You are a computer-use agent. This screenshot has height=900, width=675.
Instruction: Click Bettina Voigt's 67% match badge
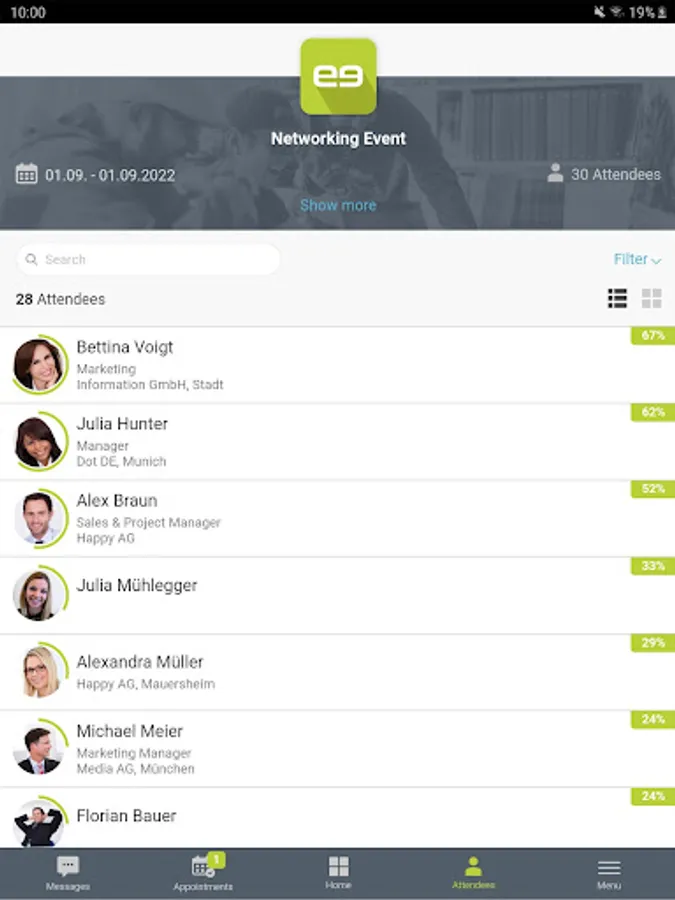coord(653,335)
